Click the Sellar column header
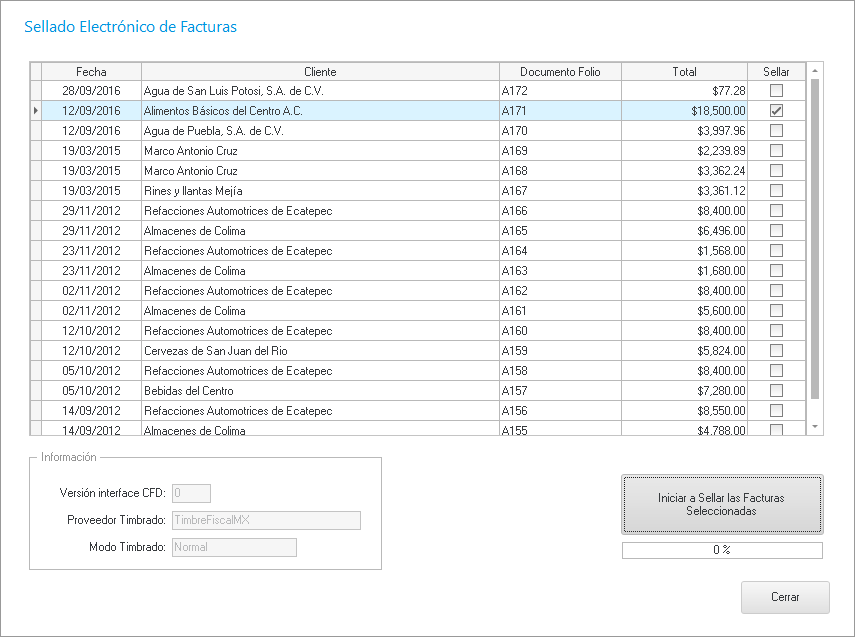Screen dimensions: 855x637 point(776,72)
